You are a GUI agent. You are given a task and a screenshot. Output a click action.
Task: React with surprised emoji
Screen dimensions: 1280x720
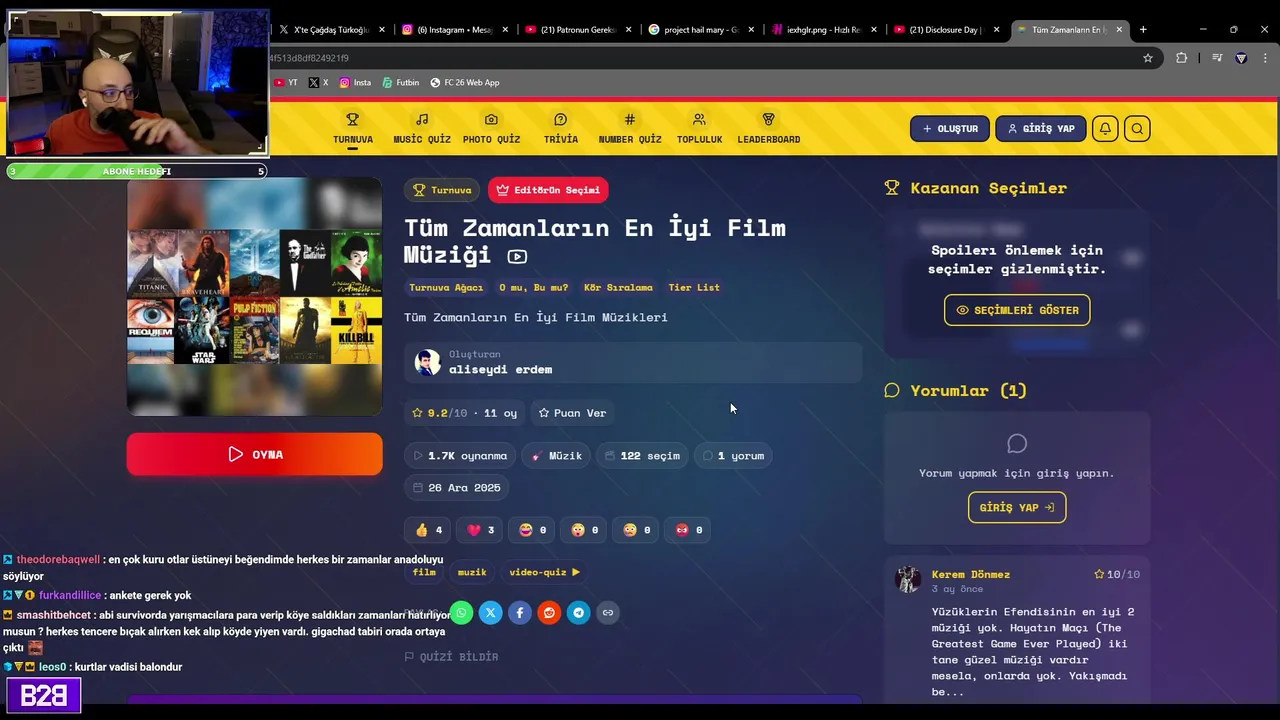[584, 530]
